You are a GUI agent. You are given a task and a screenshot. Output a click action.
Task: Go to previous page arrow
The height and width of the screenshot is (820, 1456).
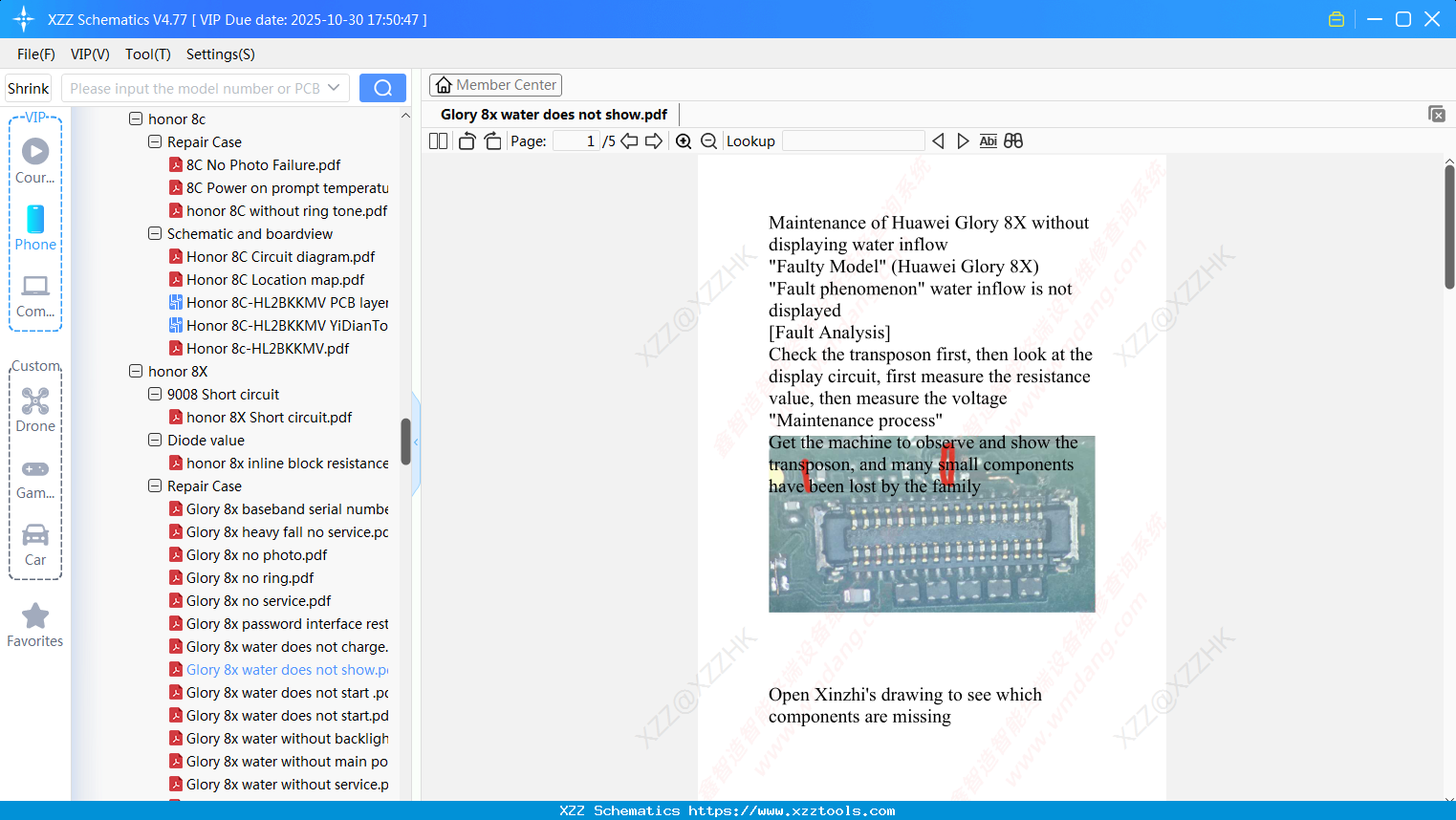click(629, 140)
